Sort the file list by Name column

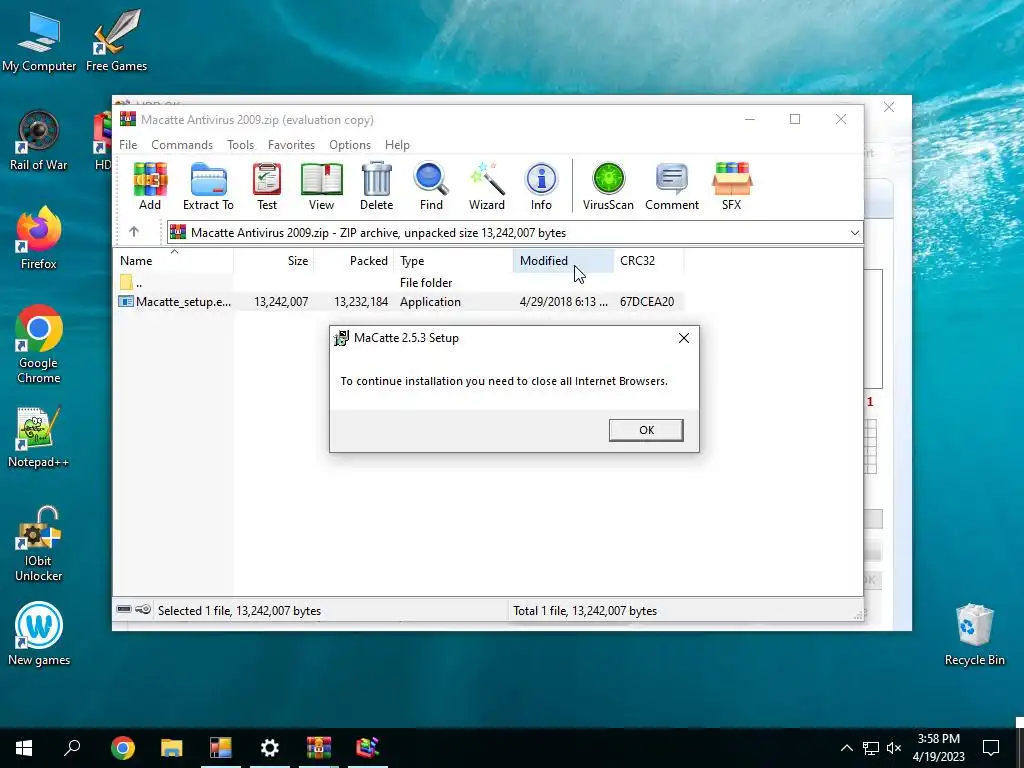pyautogui.click(x=174, y=261)
